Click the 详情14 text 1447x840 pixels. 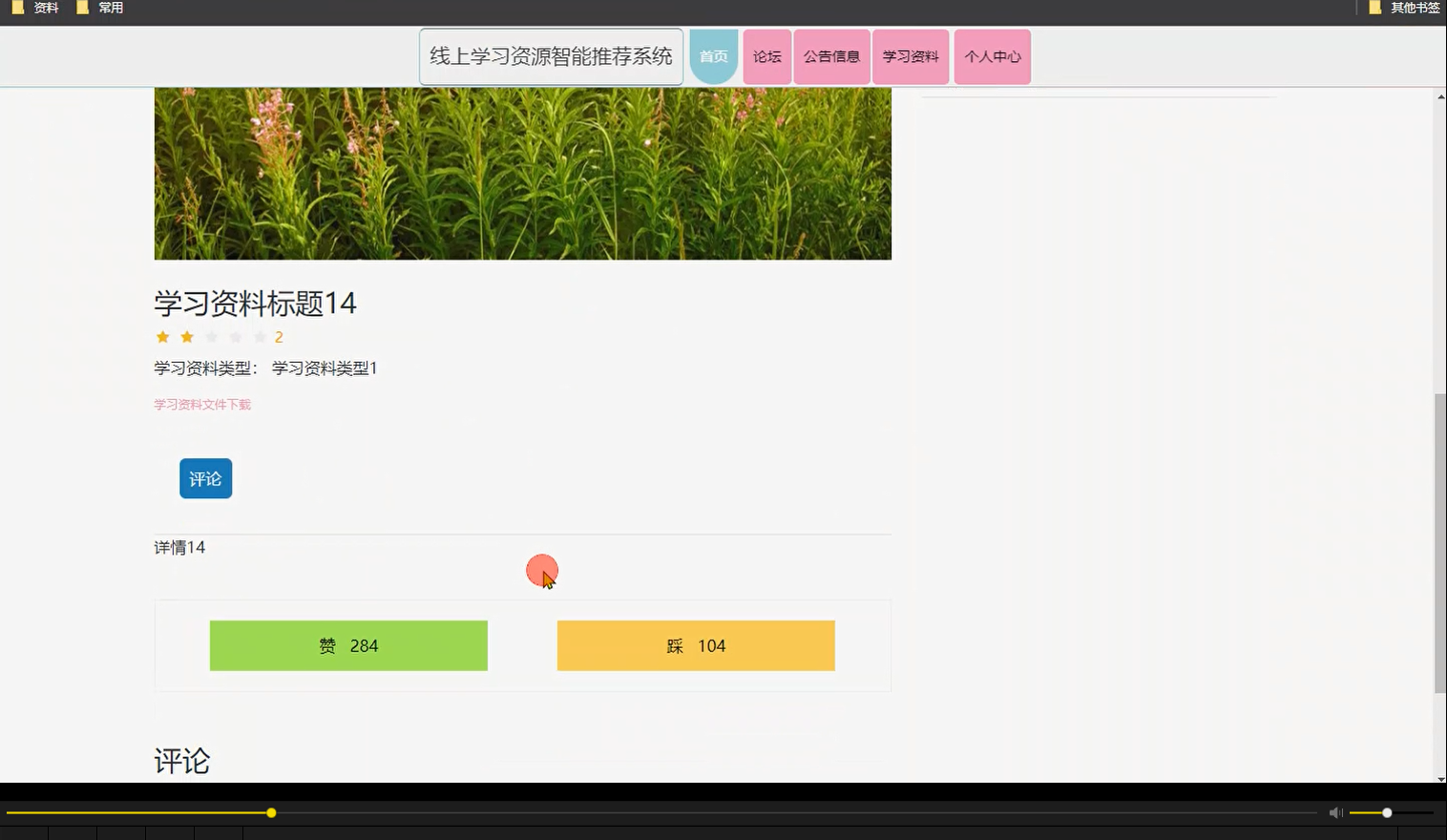(x=179, y=547)
